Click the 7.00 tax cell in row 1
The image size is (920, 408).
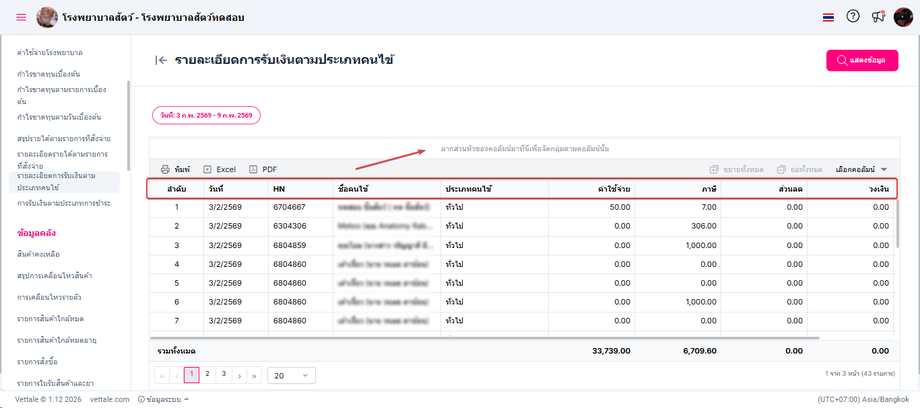pos(678,207)
